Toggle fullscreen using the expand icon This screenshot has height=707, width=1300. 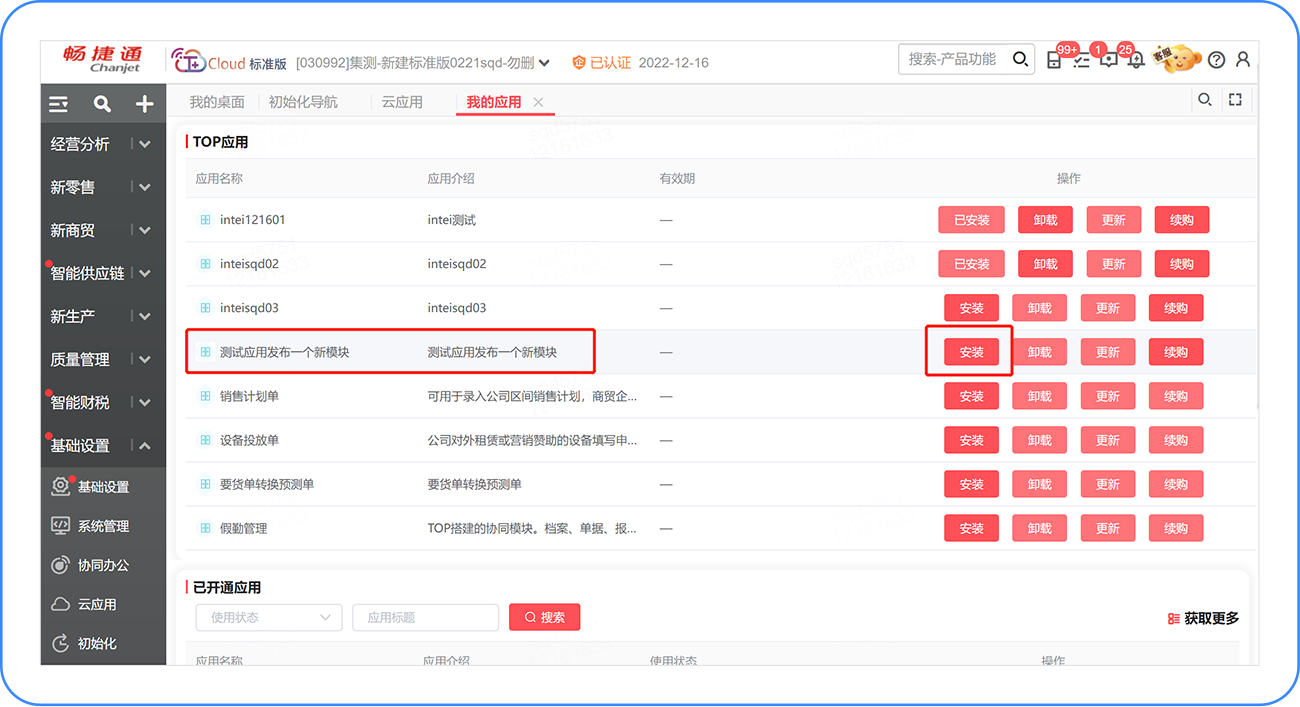click(1235, 99)
